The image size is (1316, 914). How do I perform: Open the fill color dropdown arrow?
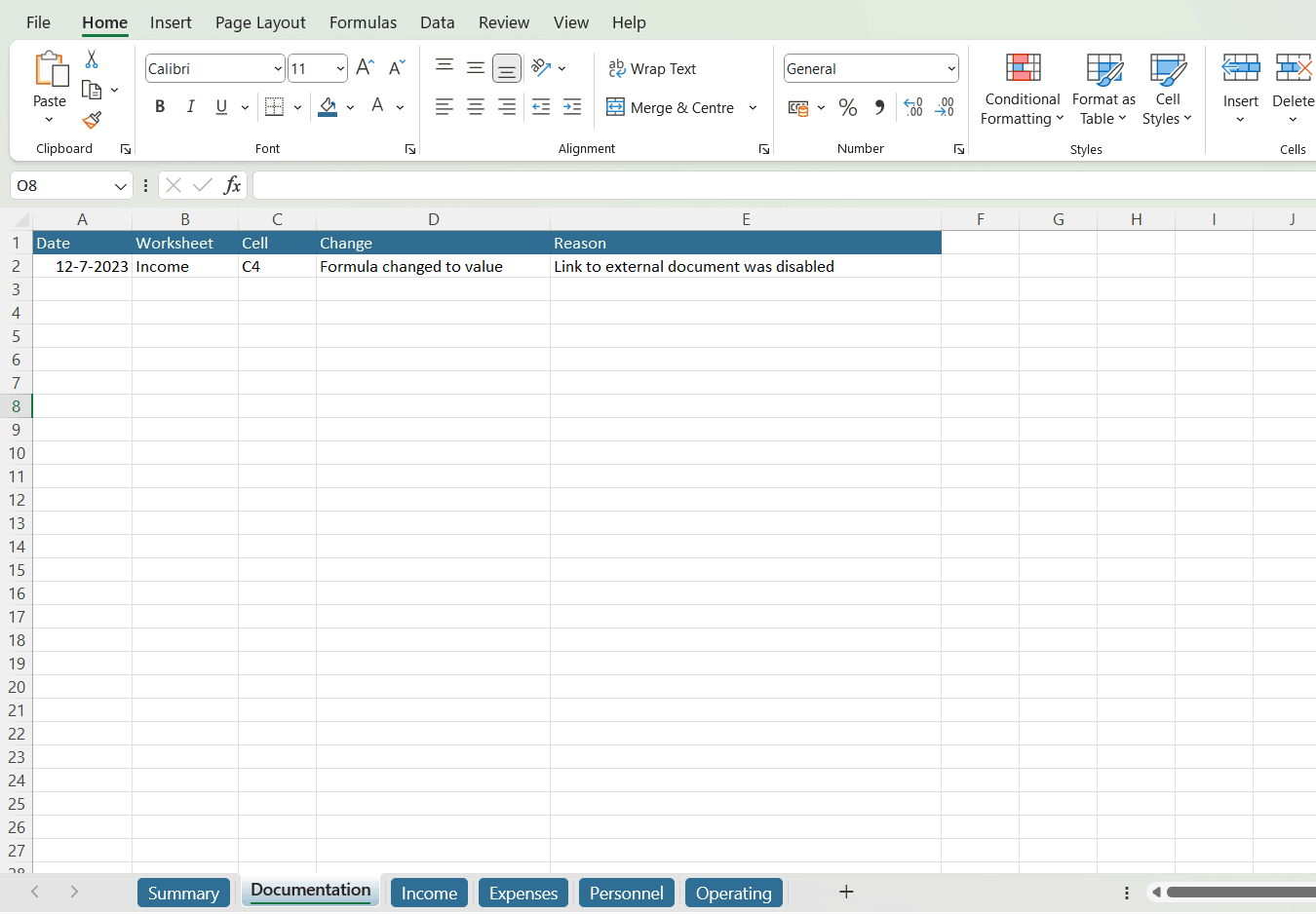(350, 107)
